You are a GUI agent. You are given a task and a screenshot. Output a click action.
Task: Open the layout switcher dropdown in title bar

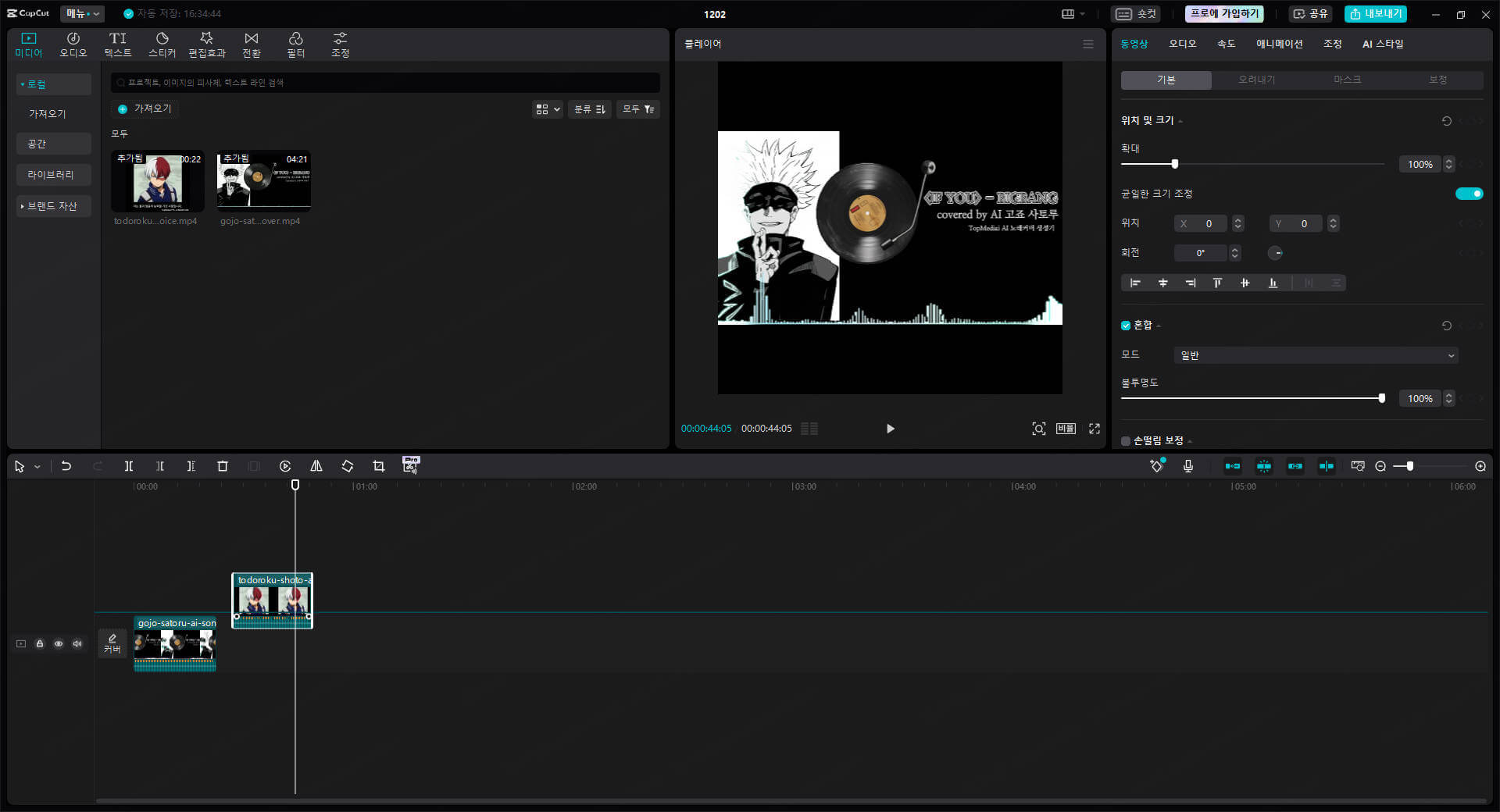(1073, 14)
